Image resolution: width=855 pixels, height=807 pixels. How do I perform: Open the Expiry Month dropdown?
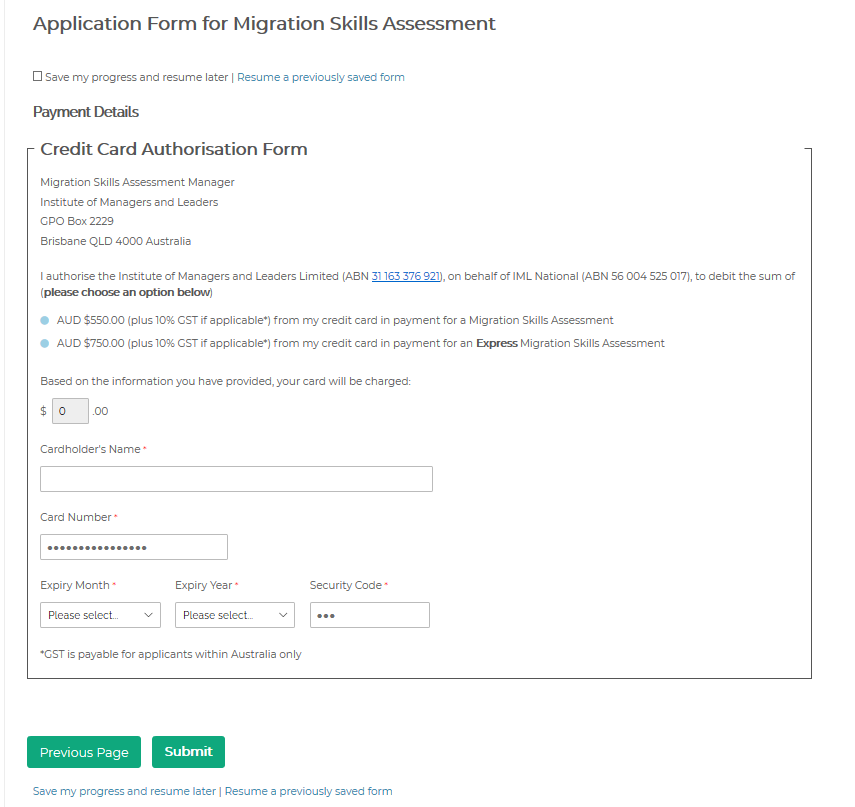[x=100, y=615]
